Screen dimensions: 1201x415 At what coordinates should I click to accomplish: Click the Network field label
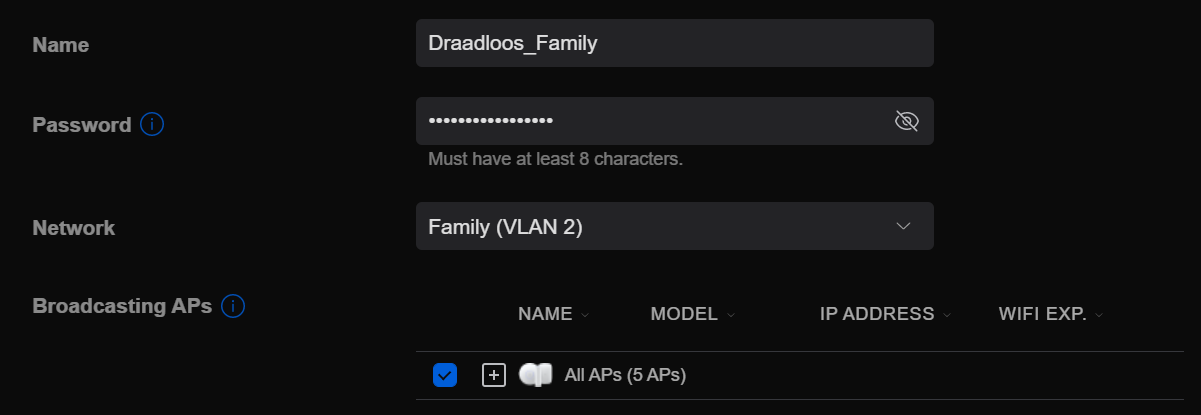point(74,228)
